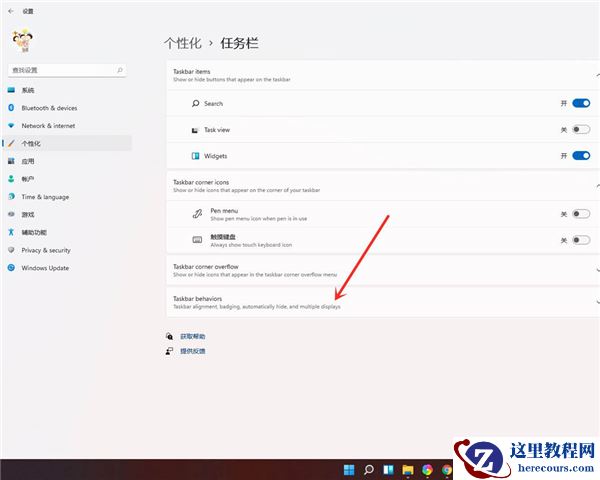Collapse the Taskbar corner icons section
Screen dimensions: 600x480
(383, 186)
